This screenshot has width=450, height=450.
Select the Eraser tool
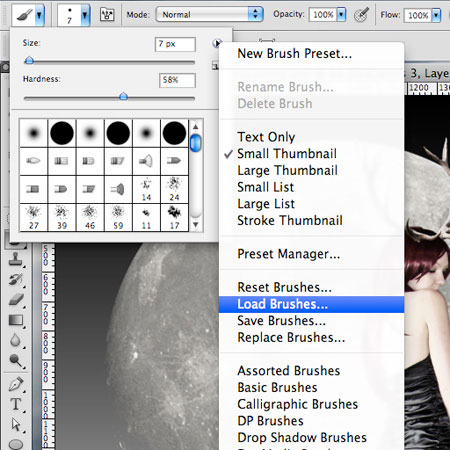tap(15, 300)
